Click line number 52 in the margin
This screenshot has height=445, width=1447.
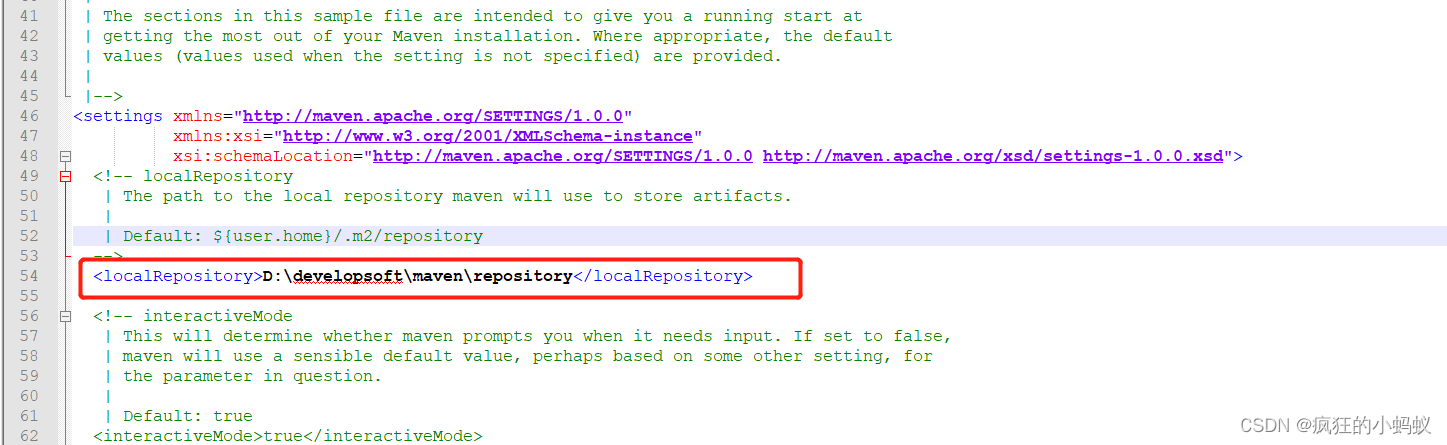click(x=28, y=236)
